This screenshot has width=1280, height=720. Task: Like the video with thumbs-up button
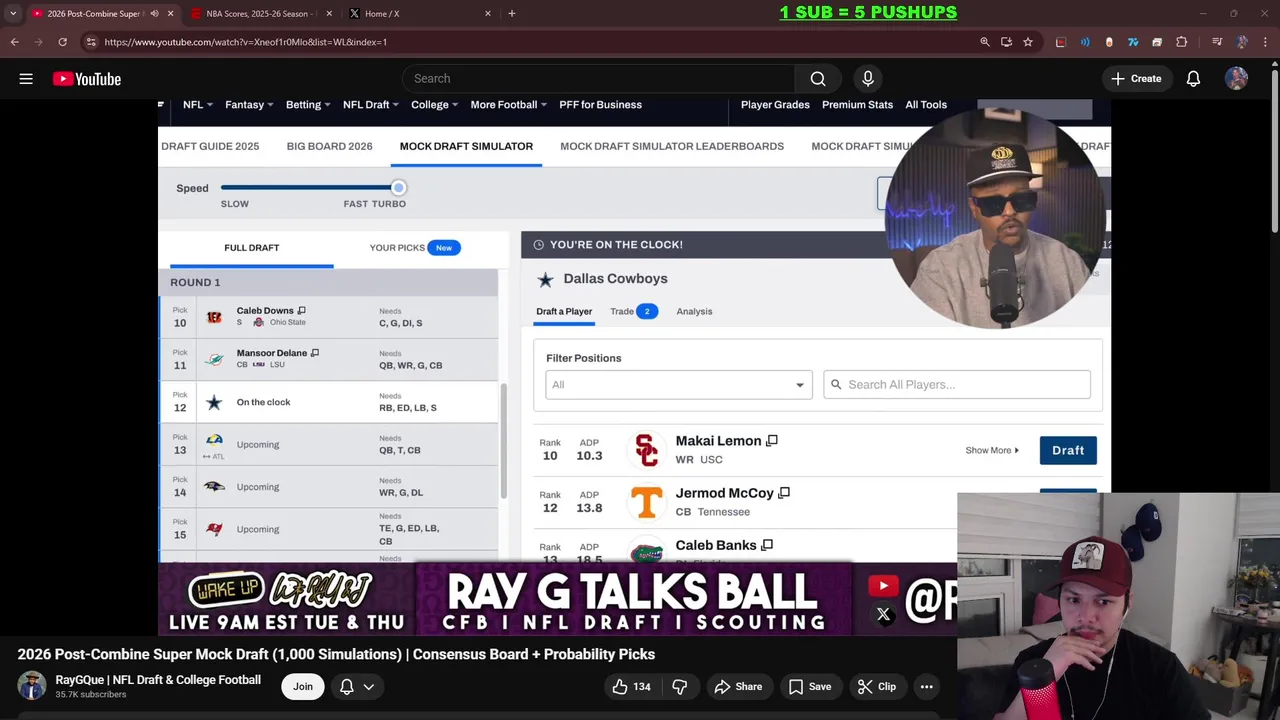[x=631, y=687]
